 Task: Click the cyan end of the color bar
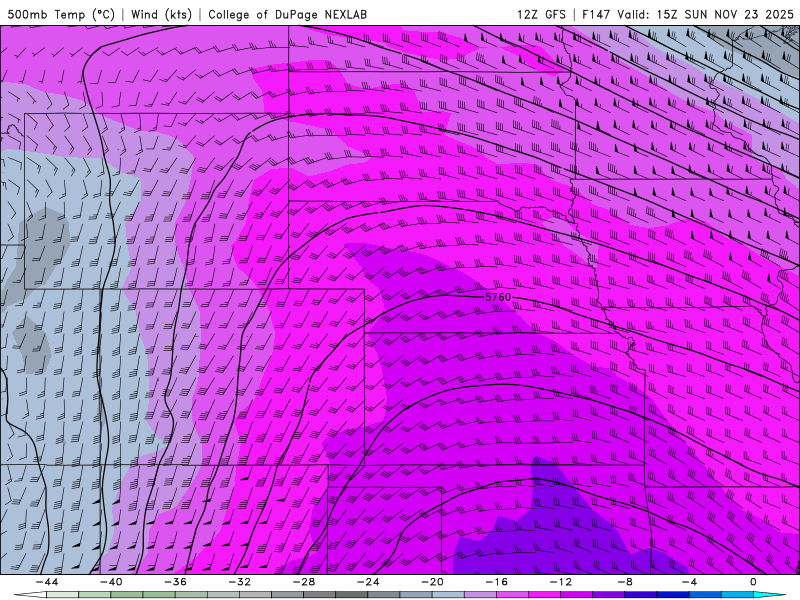(770, 595)
